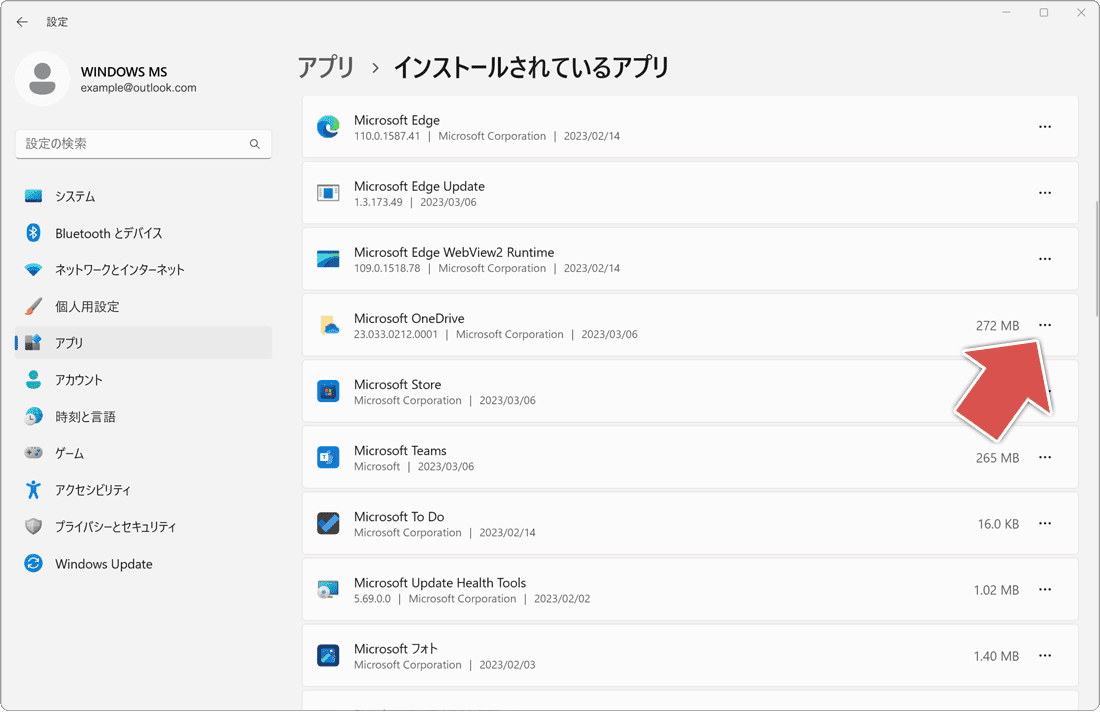
Task: Expand options for Microsoft To Do
Action: click(1045, 523)
